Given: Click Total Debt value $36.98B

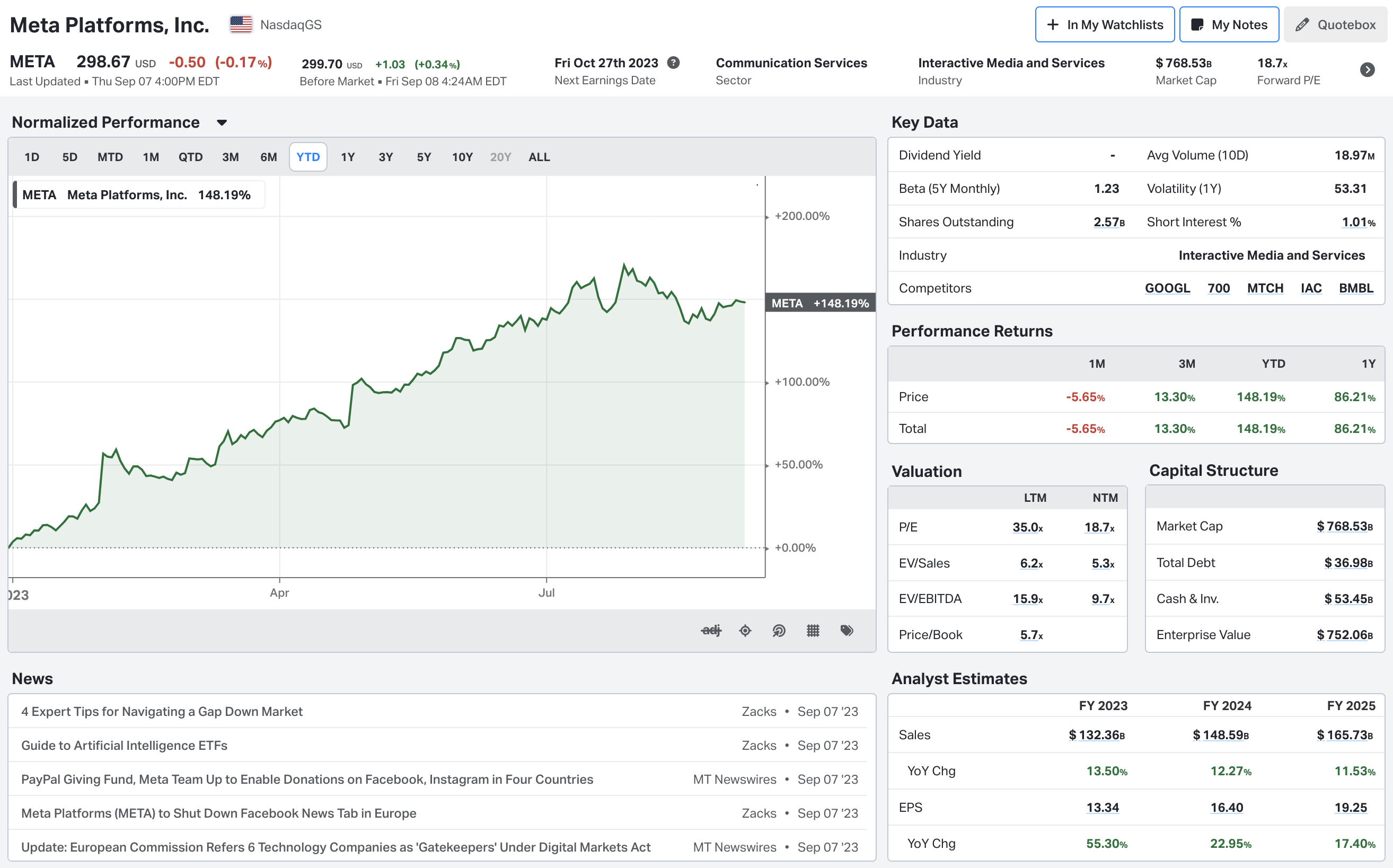Looking at the screenshot, I should click(x=1348, y=563).
